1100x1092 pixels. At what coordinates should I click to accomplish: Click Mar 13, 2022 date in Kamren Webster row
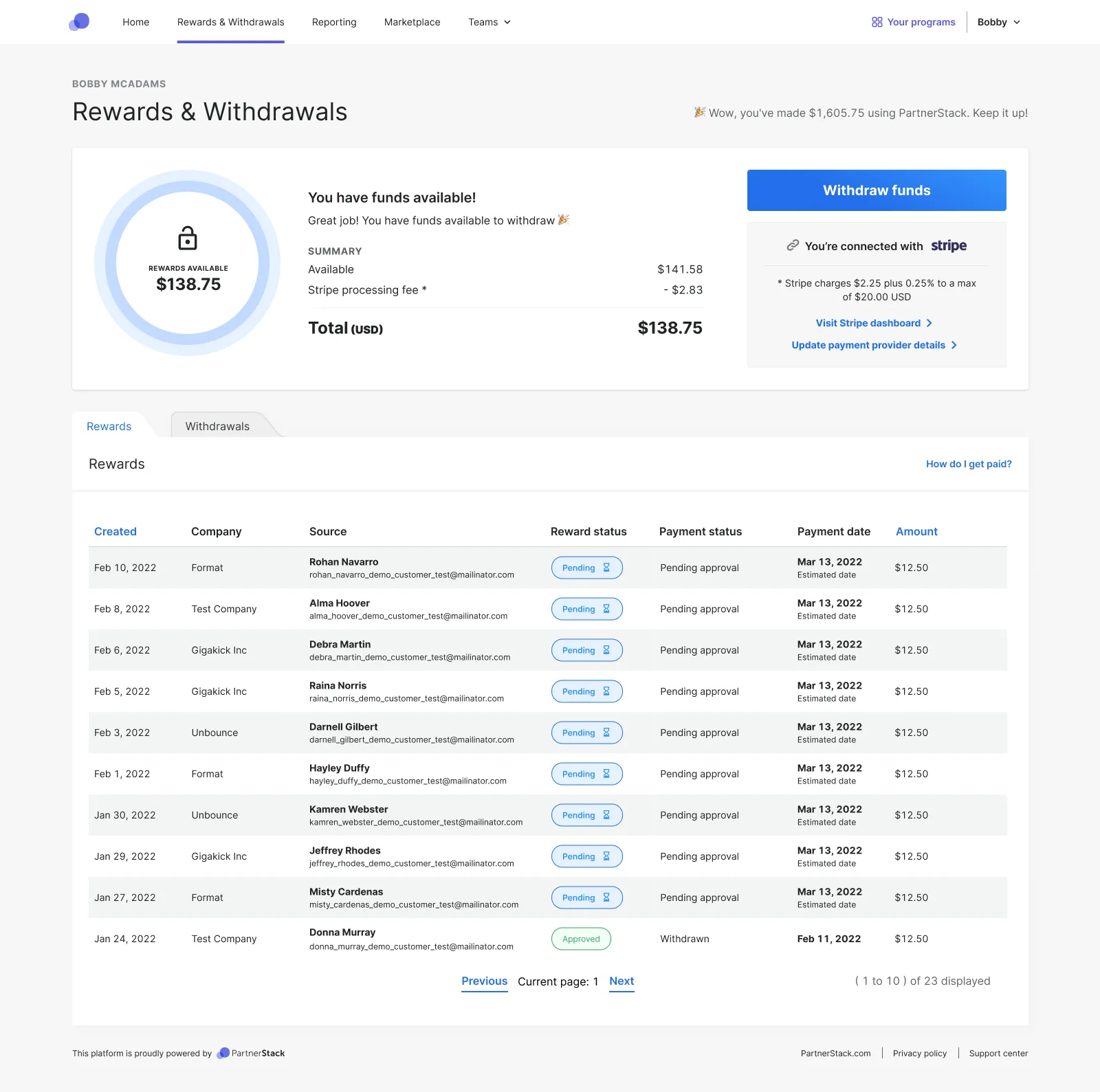pos(830,809)
